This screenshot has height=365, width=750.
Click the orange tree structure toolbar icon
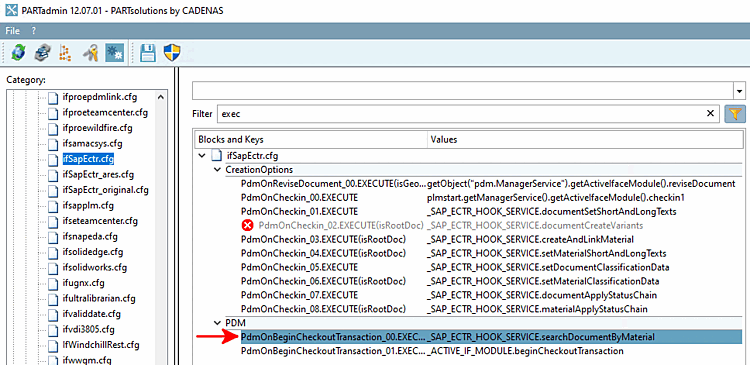point(65,53)
